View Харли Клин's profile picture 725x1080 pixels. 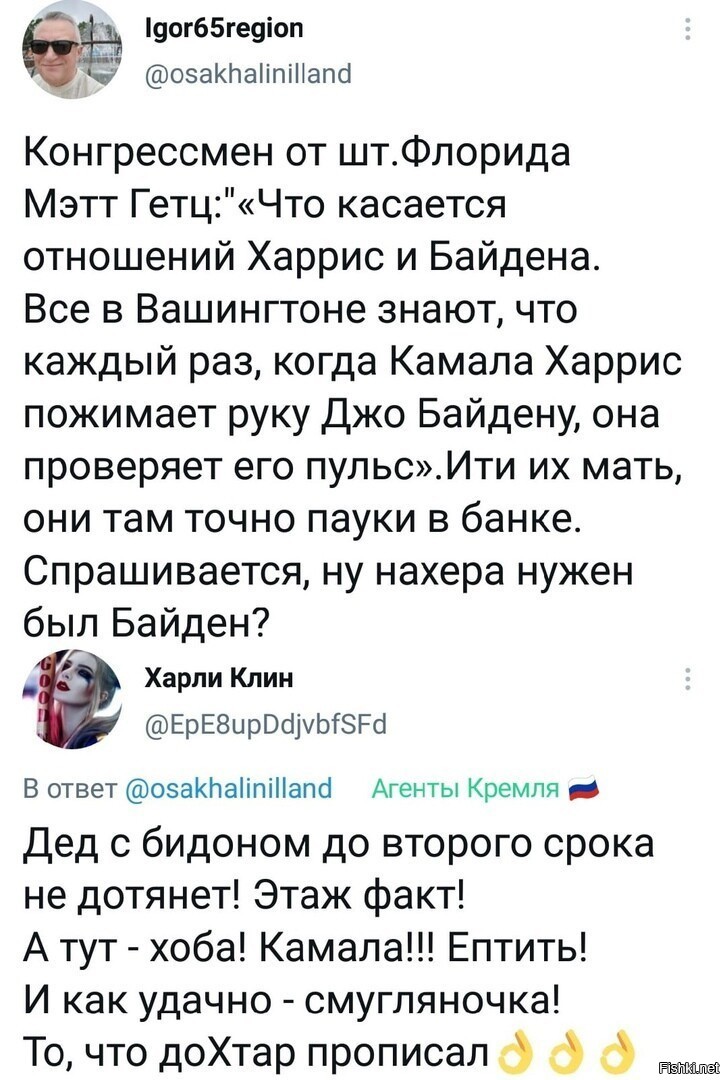[x=72, y=698]
